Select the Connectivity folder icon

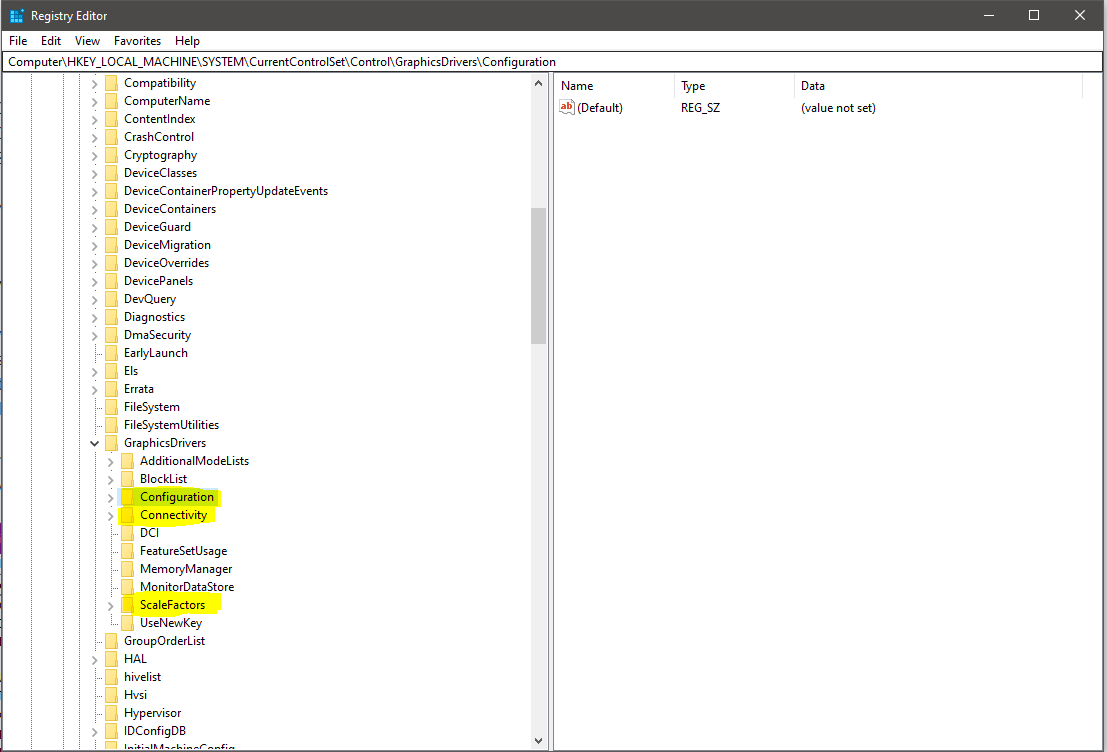click(127, 515)
